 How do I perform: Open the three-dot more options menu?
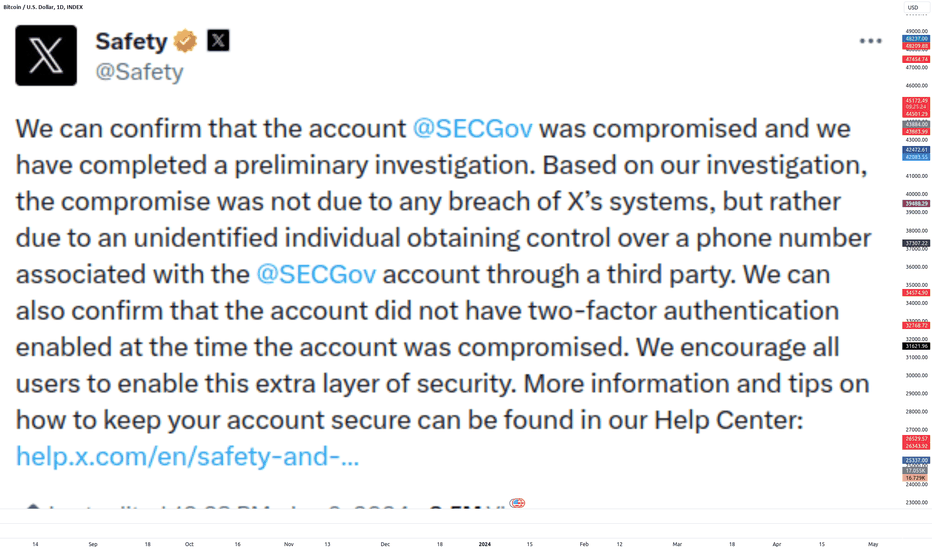tap(870, 41)
